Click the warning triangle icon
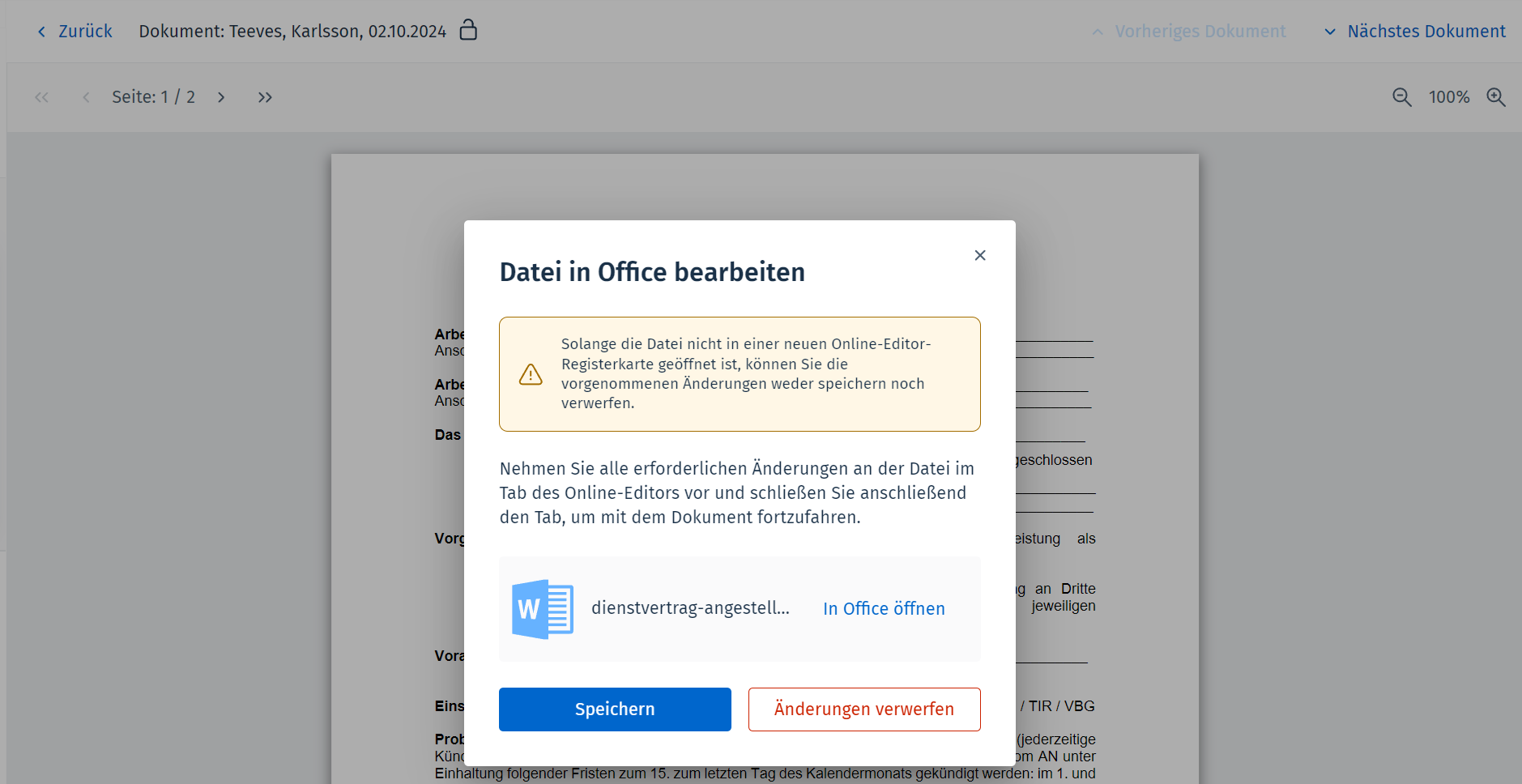The image size is (1522, 784). (531, 374)
